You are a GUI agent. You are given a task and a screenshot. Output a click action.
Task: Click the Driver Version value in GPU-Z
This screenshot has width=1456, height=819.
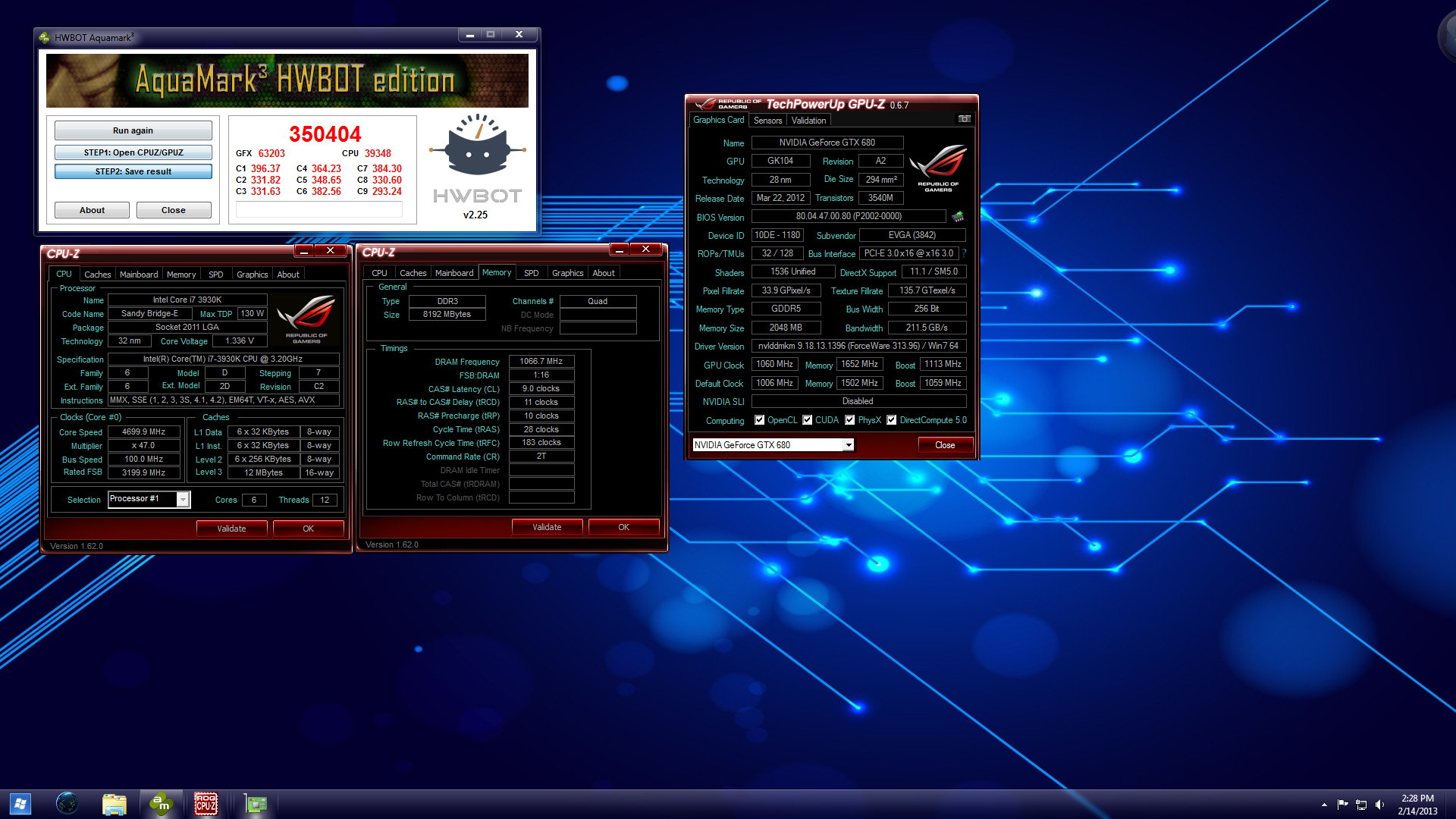858,346
